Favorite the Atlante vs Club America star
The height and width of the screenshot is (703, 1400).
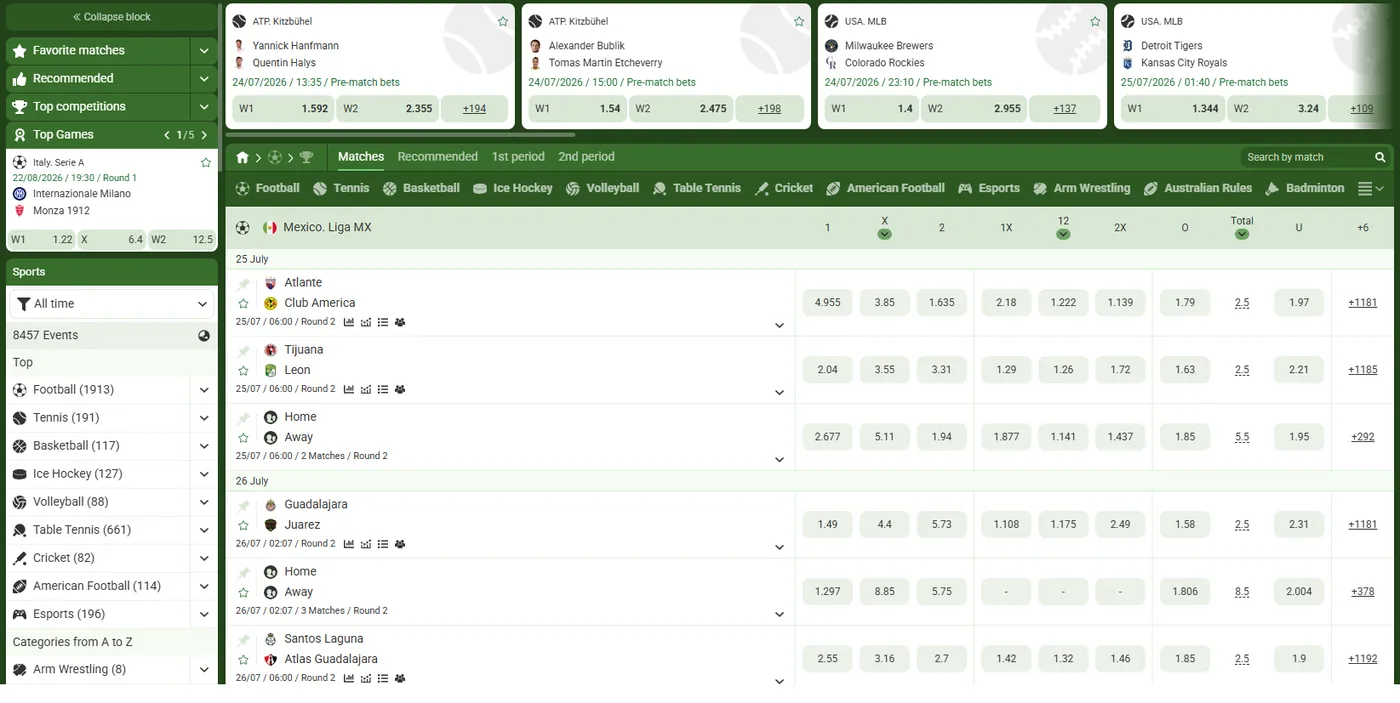(x=243, y=304)
